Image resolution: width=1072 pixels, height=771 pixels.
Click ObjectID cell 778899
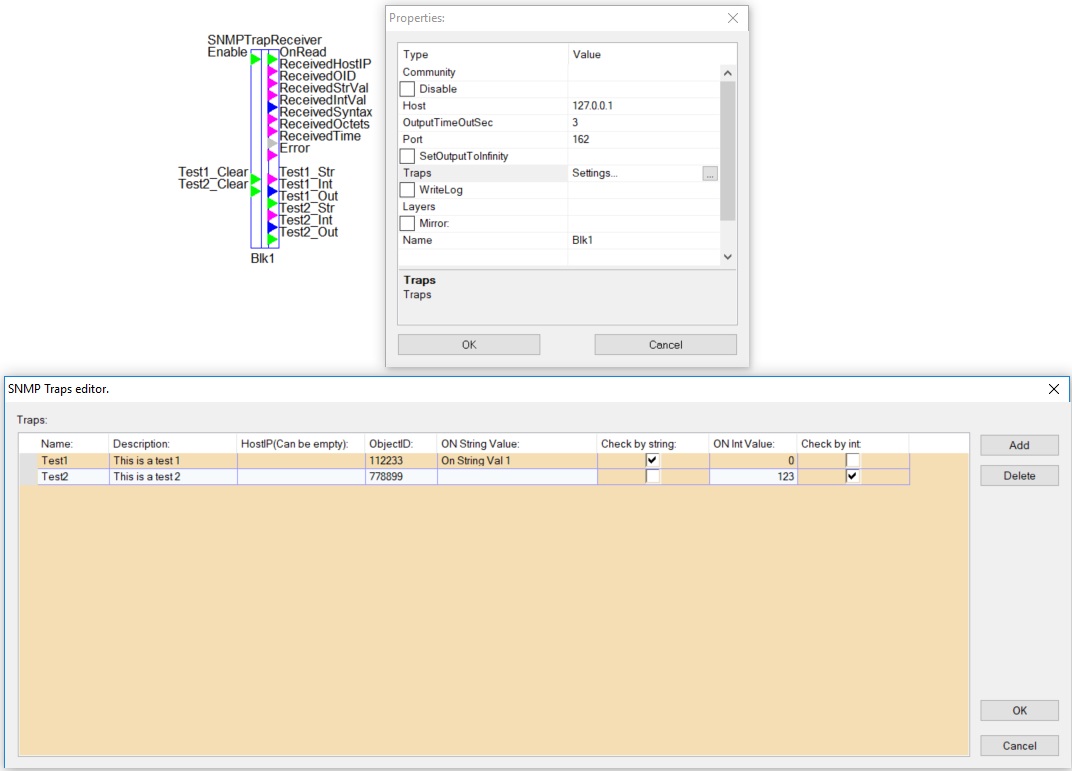401,476
